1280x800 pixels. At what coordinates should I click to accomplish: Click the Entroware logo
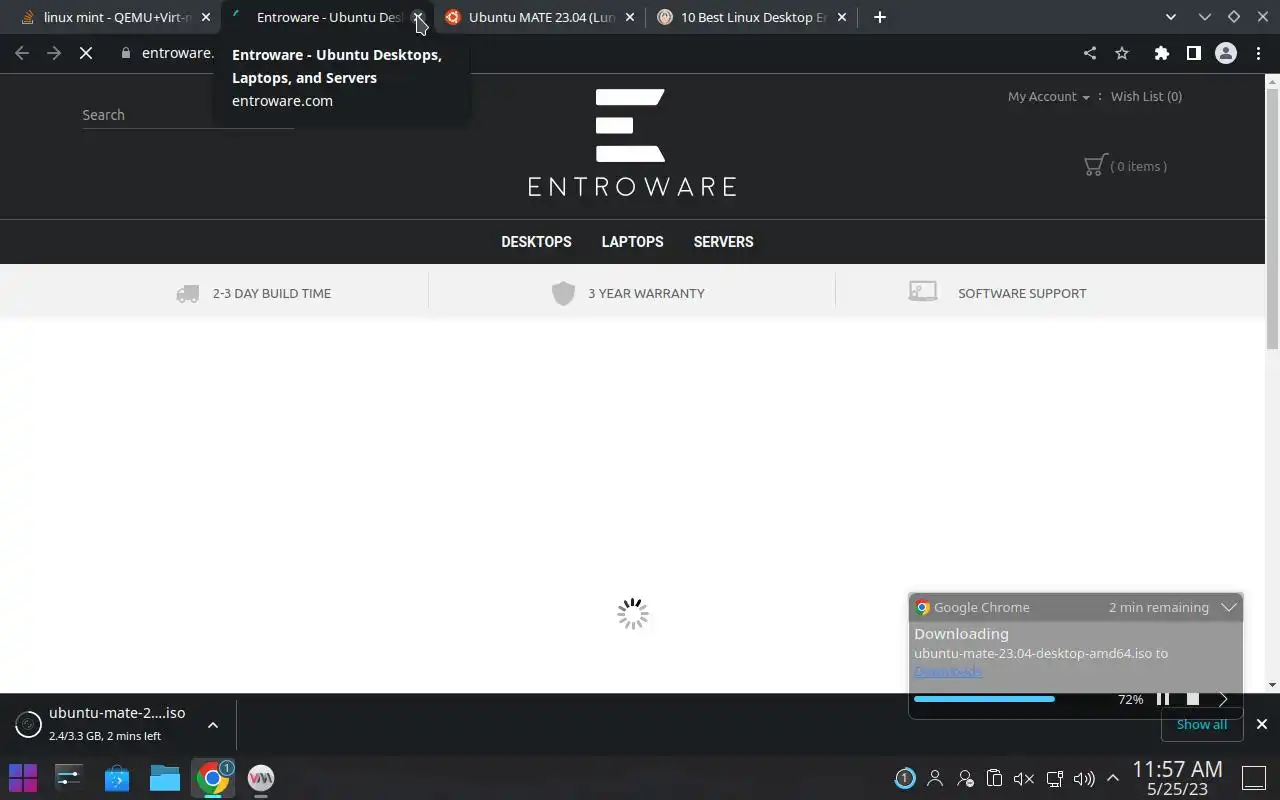tap(632, 142)
